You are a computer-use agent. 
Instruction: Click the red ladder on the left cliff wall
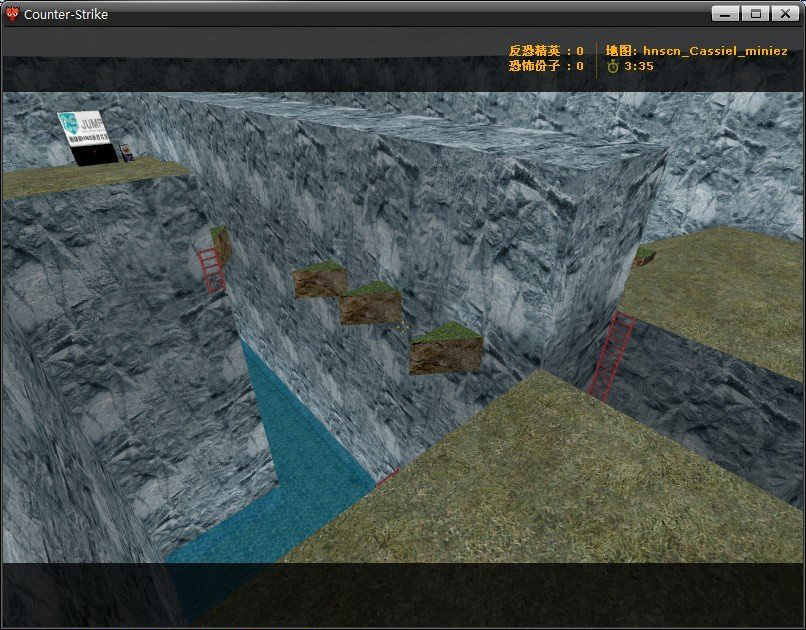click(211, 270)
